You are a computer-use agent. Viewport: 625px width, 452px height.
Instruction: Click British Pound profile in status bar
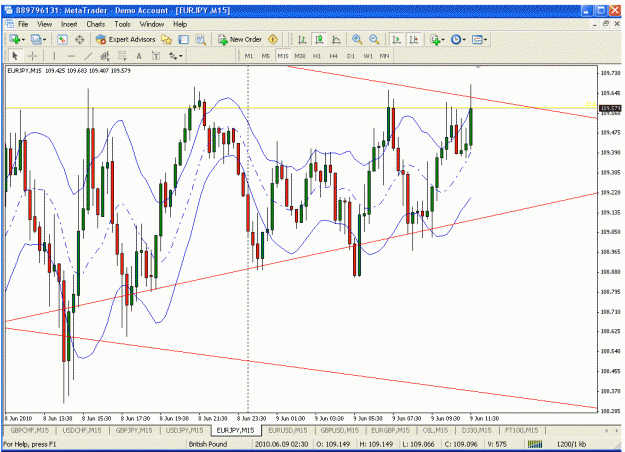tap(208, 444)
